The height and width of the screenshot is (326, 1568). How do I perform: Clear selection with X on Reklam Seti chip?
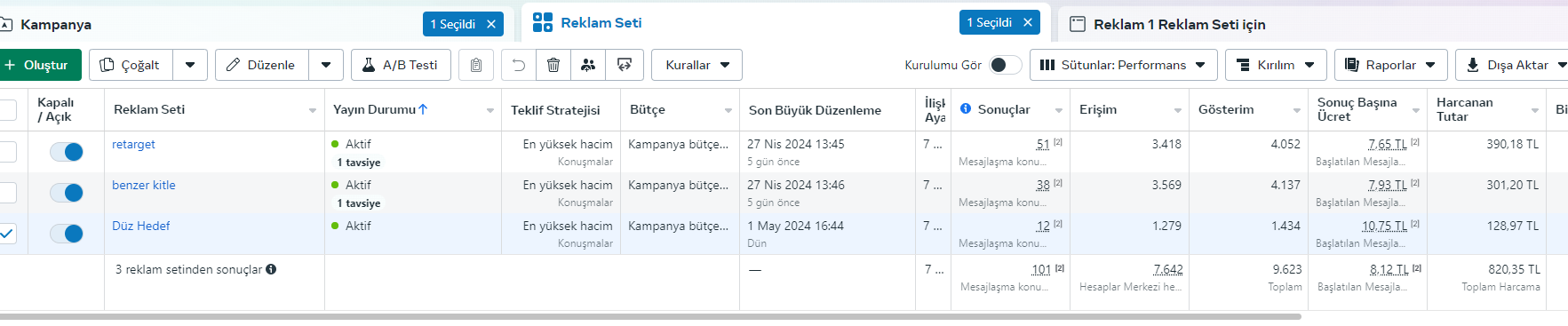pos(1028,22)
